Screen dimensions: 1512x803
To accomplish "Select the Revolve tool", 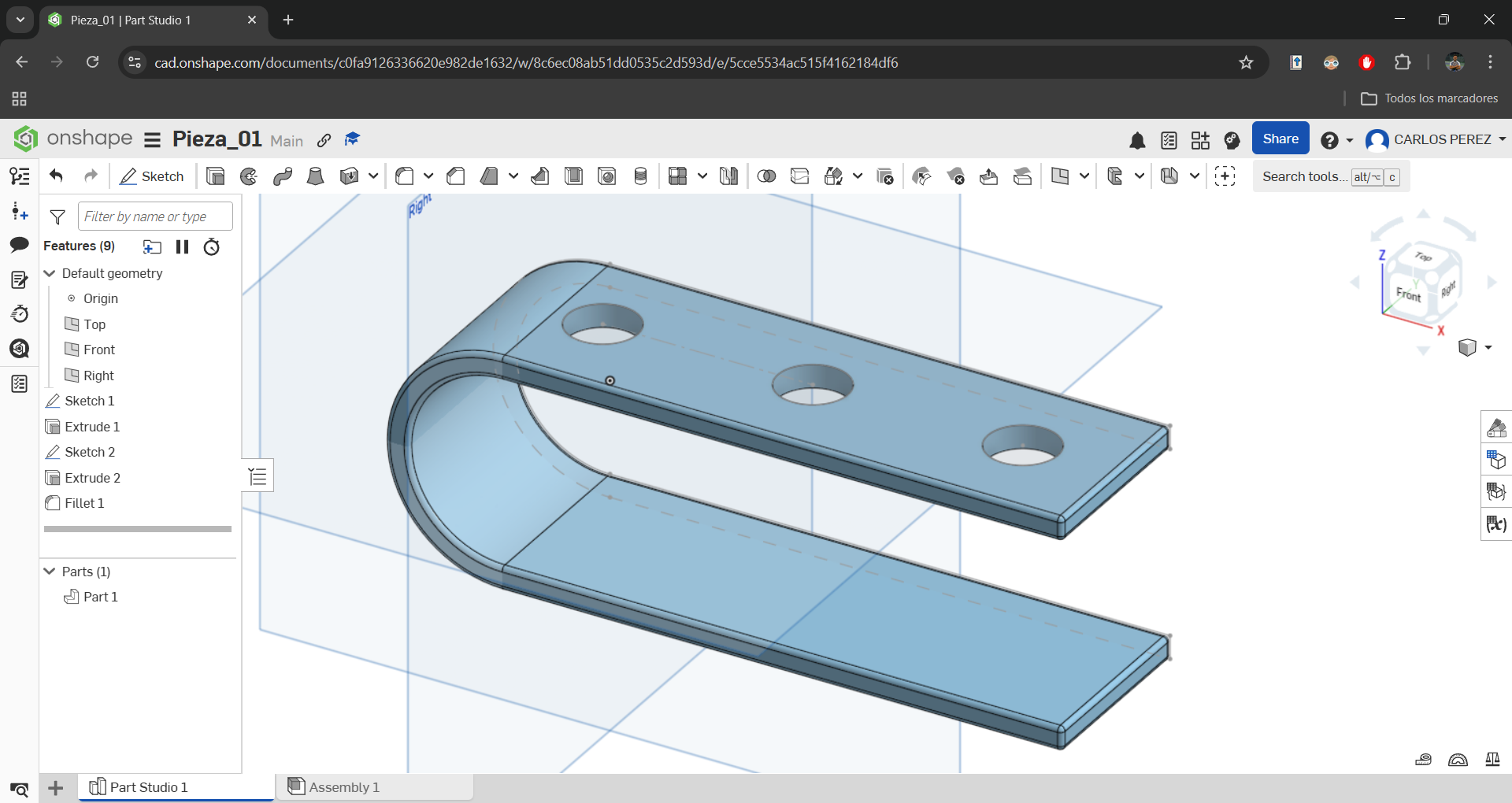I will tap(249, 176).
